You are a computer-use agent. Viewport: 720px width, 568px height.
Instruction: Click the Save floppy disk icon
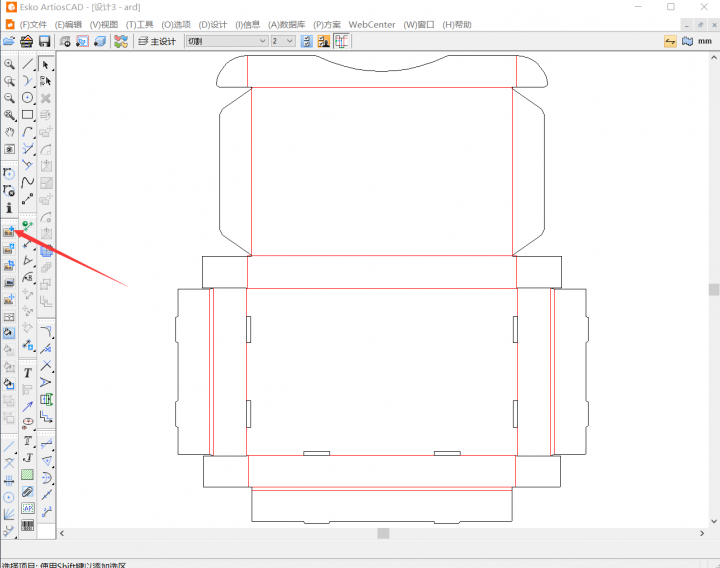pos(44,41)
